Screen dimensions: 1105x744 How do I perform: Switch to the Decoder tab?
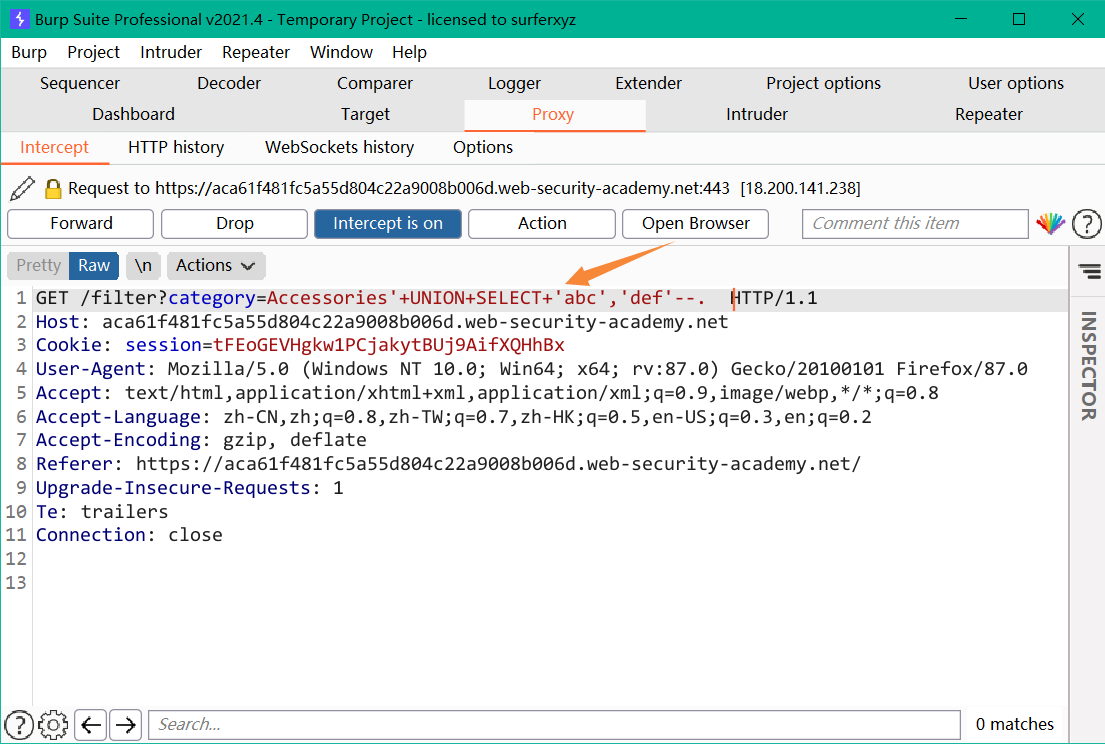229,83
